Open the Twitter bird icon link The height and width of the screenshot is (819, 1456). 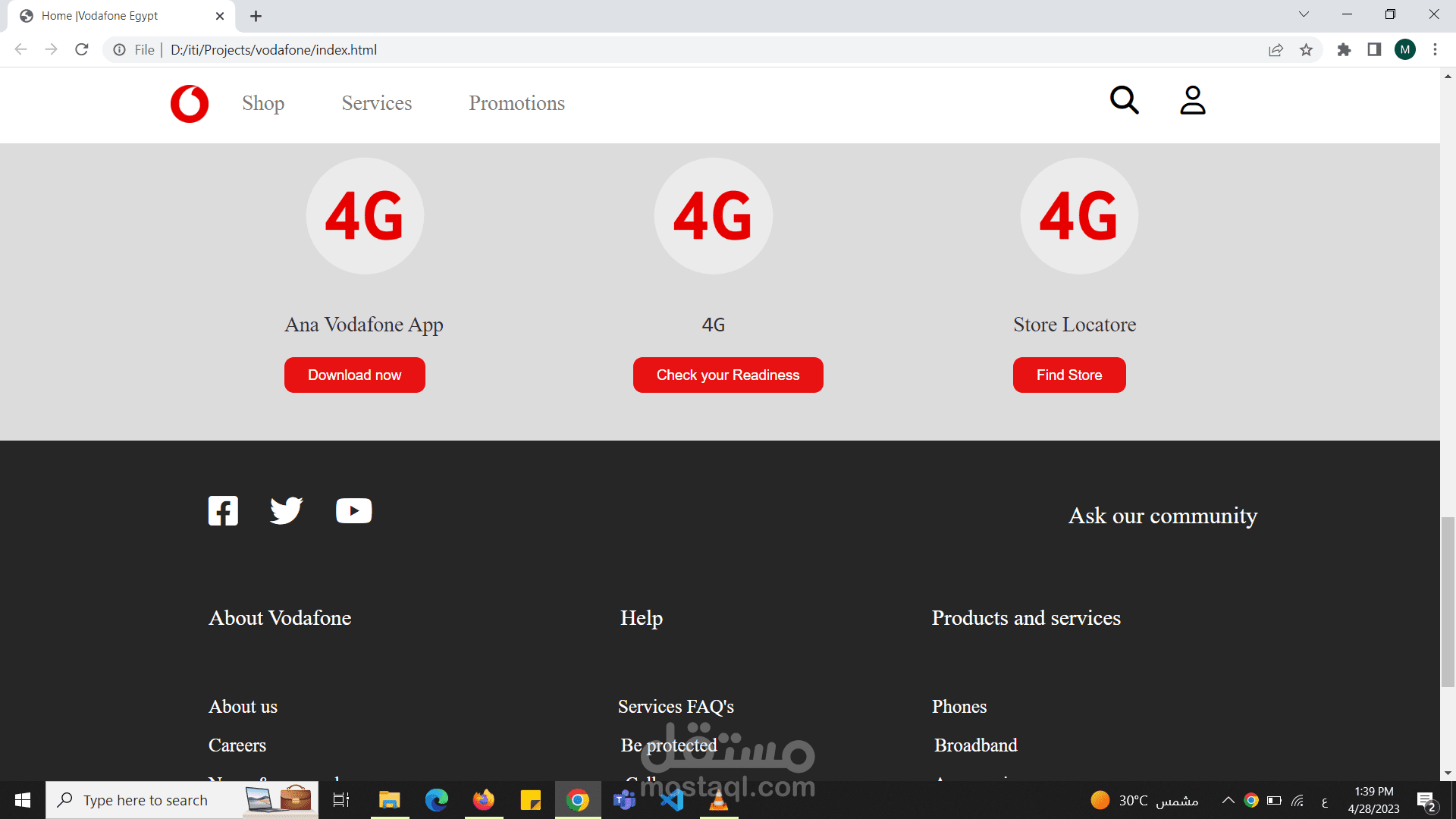click(286, 511)
